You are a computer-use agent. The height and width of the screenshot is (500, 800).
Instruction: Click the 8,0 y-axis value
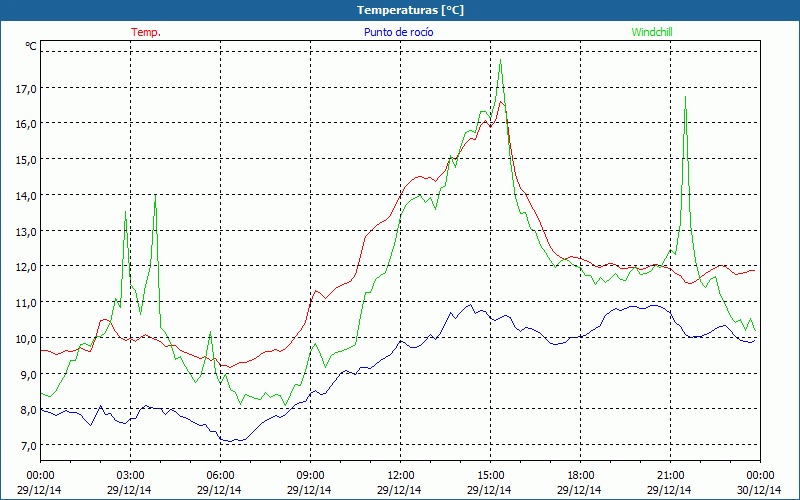(x=29, y=410)
